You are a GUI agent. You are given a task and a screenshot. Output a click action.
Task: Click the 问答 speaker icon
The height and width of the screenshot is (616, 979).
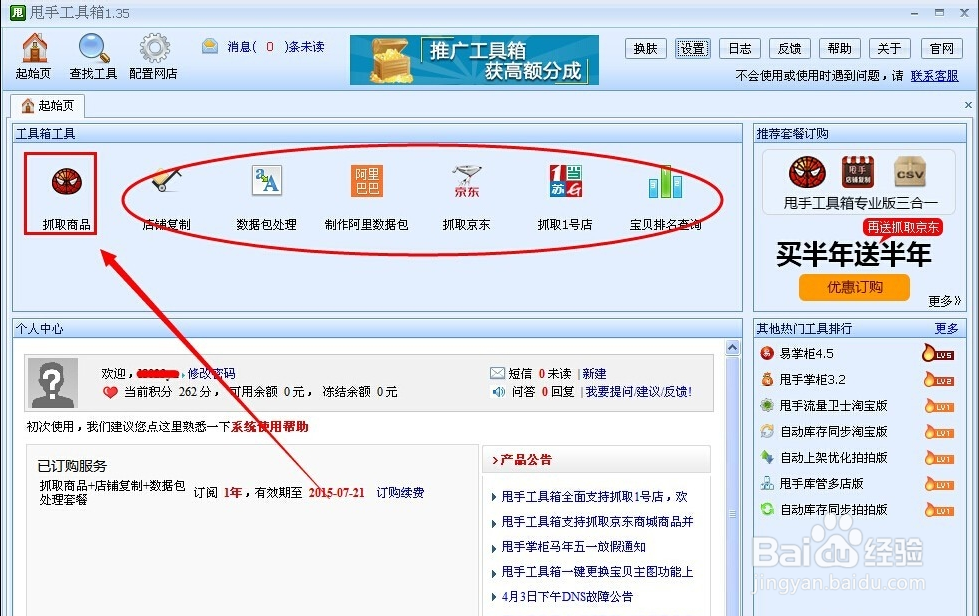point(498,392)
